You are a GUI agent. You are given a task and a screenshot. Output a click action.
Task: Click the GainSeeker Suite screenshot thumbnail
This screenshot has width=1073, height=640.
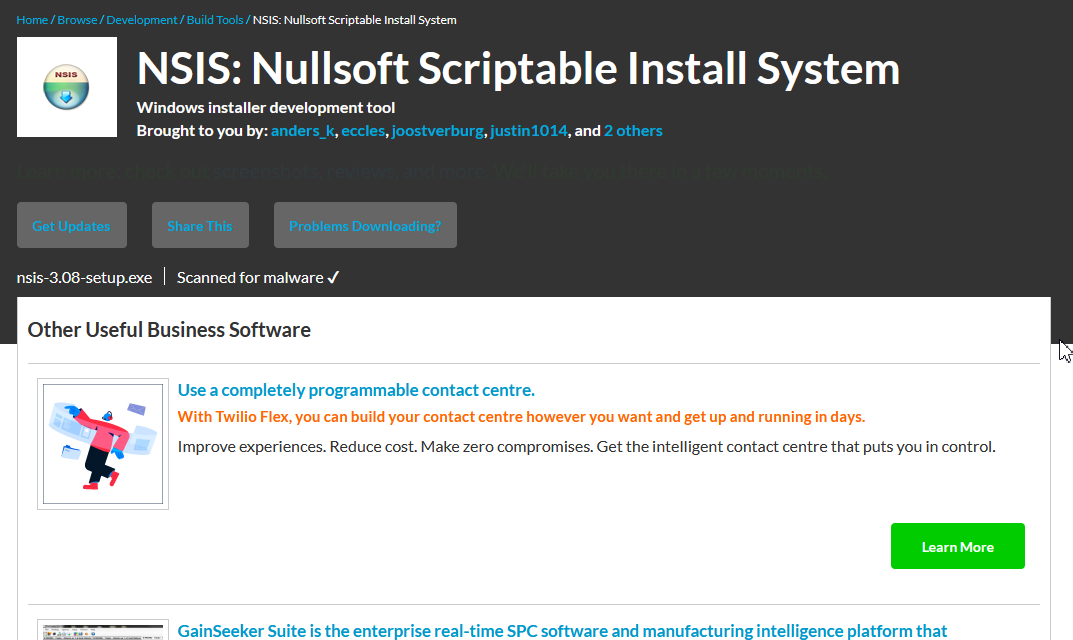(x=103, y=630)
